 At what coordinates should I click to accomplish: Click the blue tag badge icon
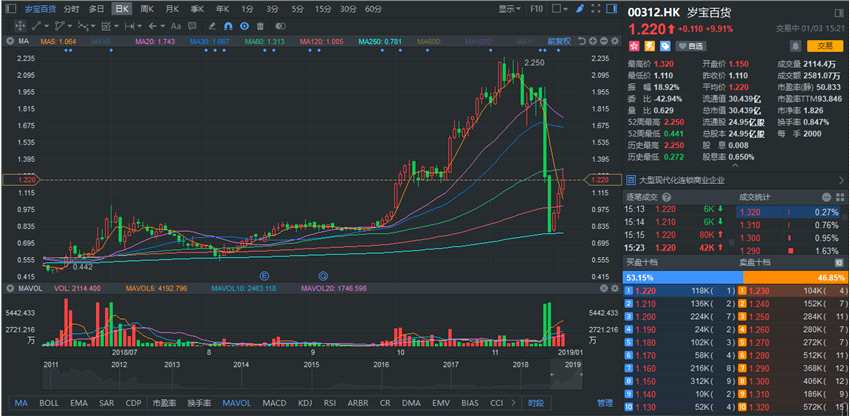click(x=665, y=46)
